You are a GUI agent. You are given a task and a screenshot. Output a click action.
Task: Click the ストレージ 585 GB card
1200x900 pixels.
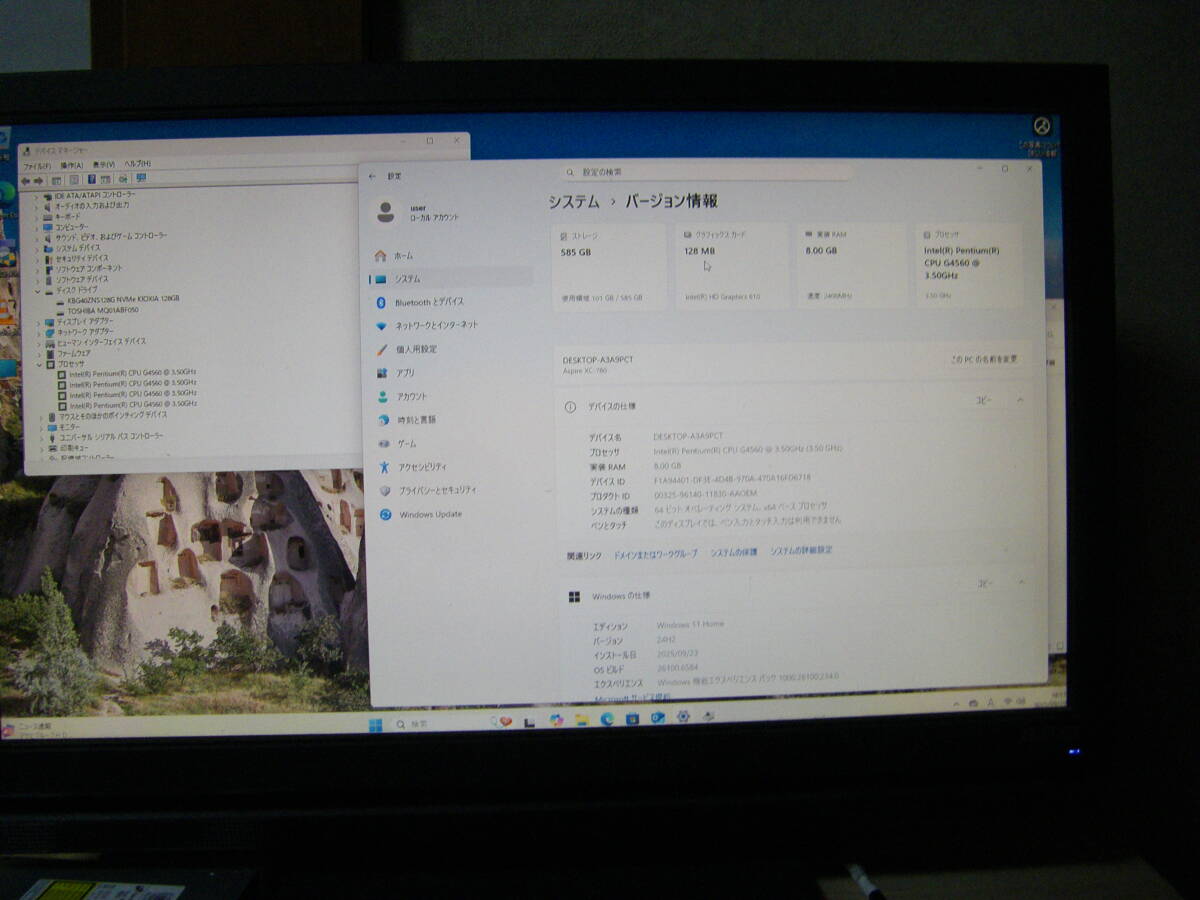609,266
